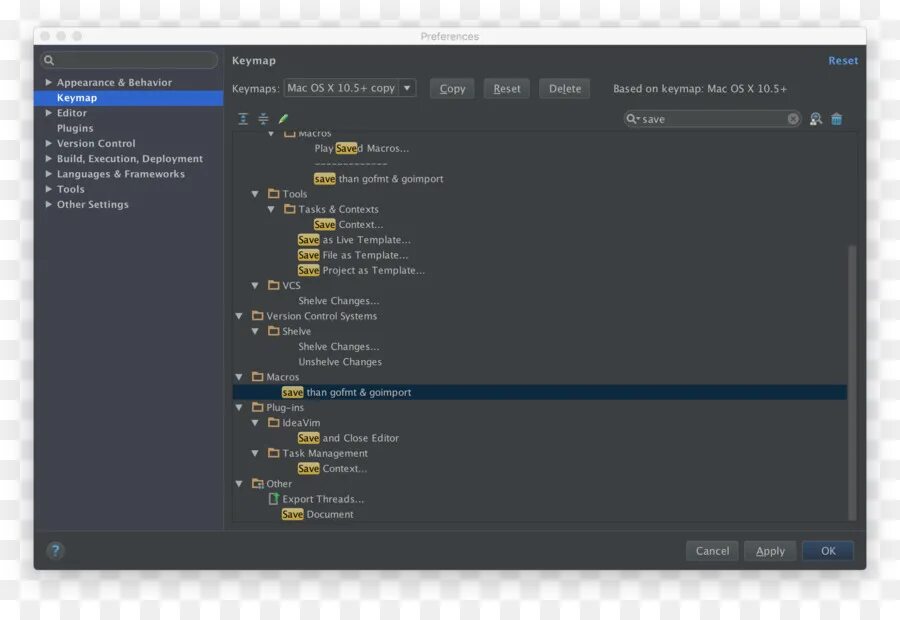The width and height of the screenshot is (900, 620).
Task: Select 'Save Context...' under Task Management
Action: click(x=332, y=468)
